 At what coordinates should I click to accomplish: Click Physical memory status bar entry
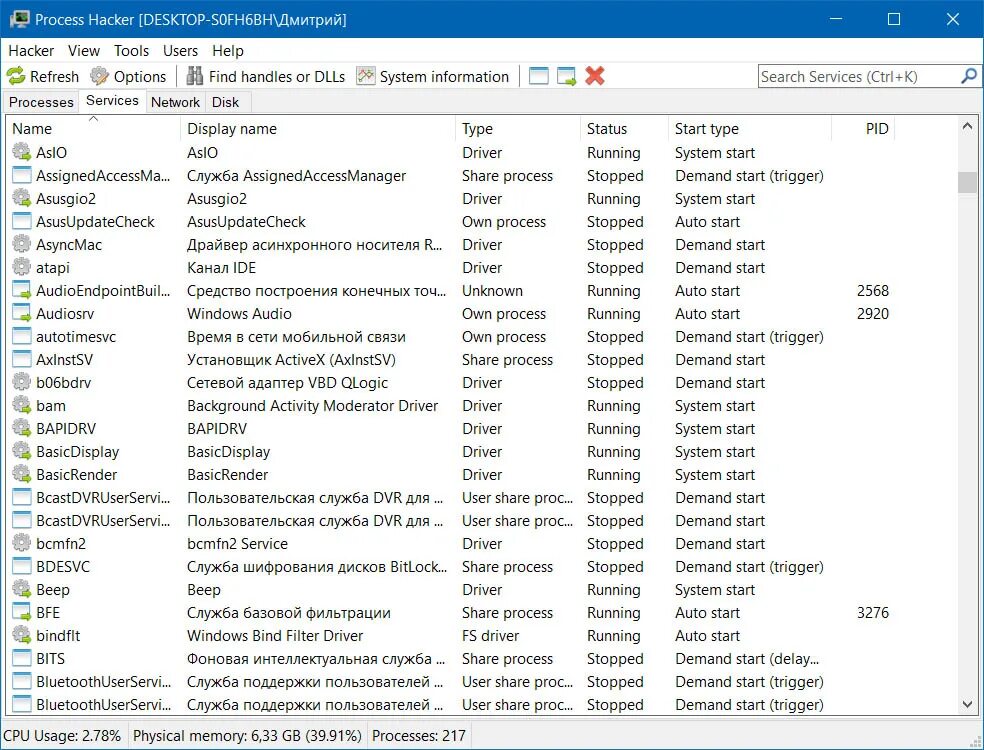coord(247,735)
